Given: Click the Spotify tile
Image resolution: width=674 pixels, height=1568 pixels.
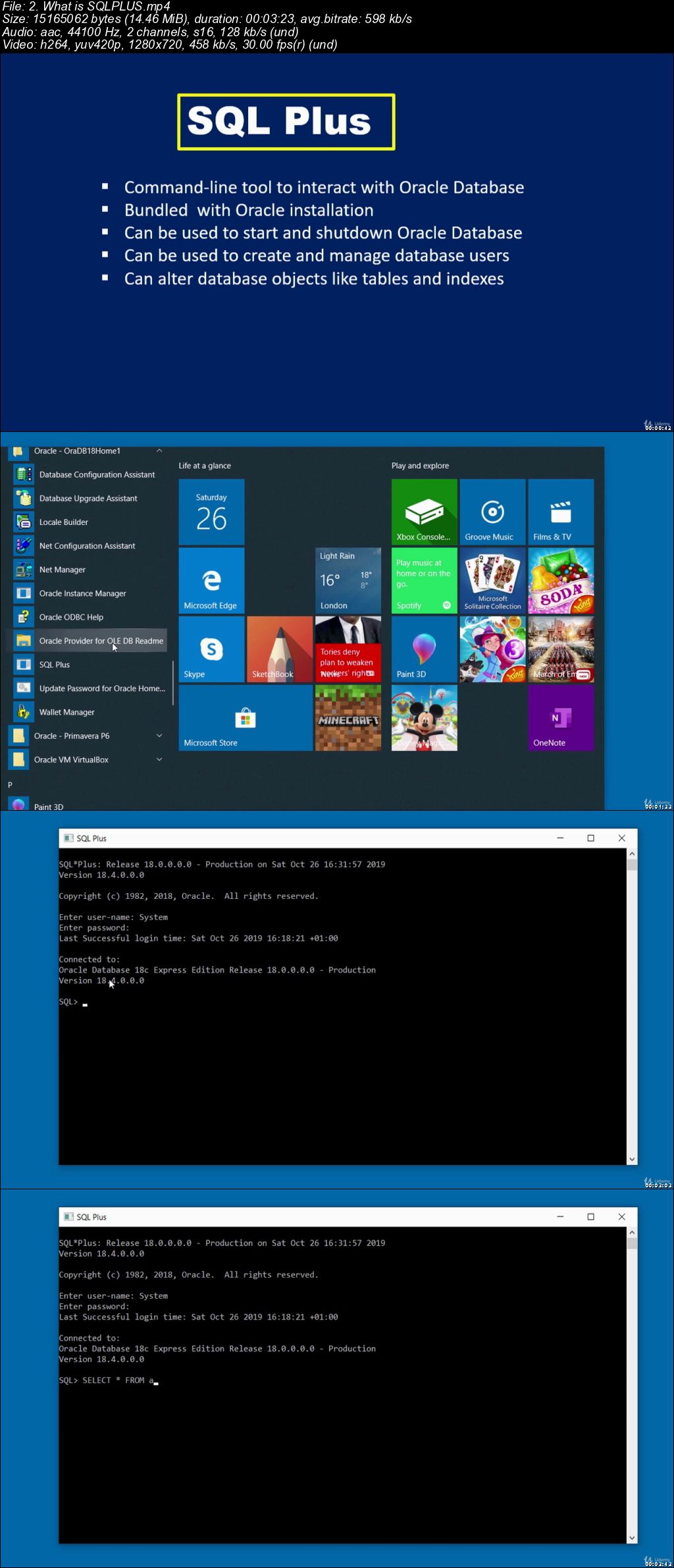Looking at the screenshot, I should 424,580.
